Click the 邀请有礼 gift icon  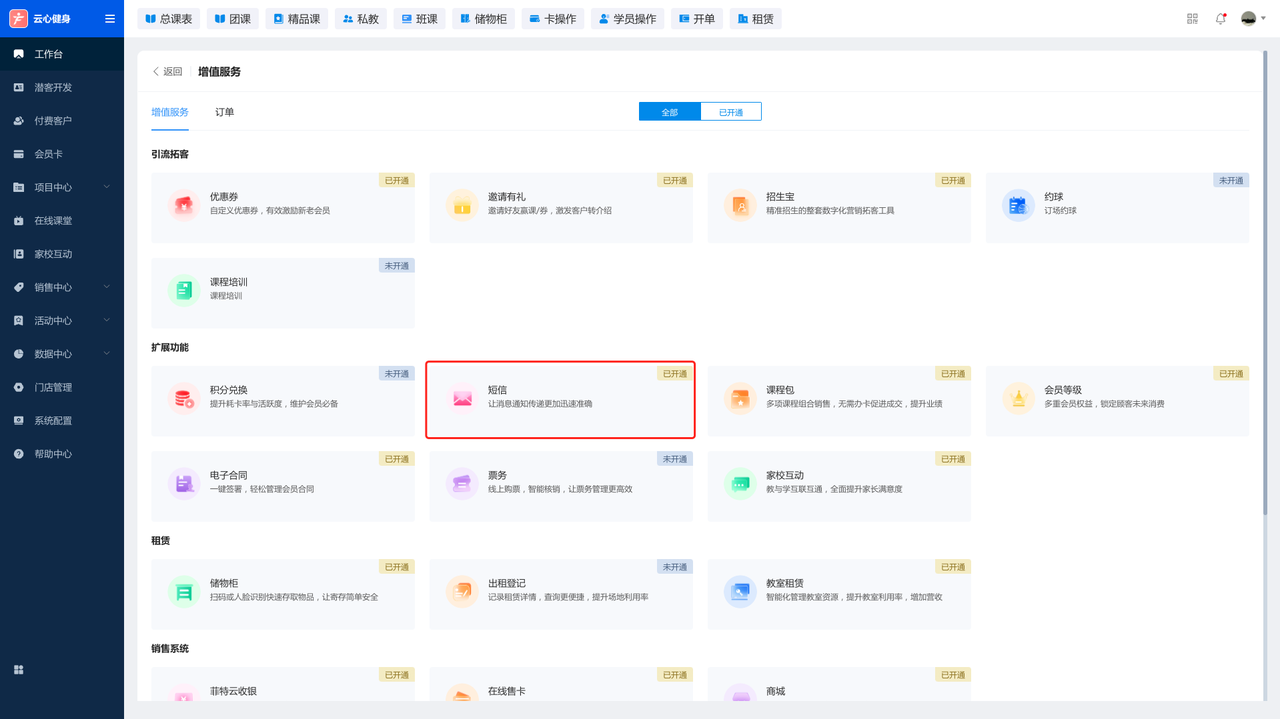click(461, 205)
